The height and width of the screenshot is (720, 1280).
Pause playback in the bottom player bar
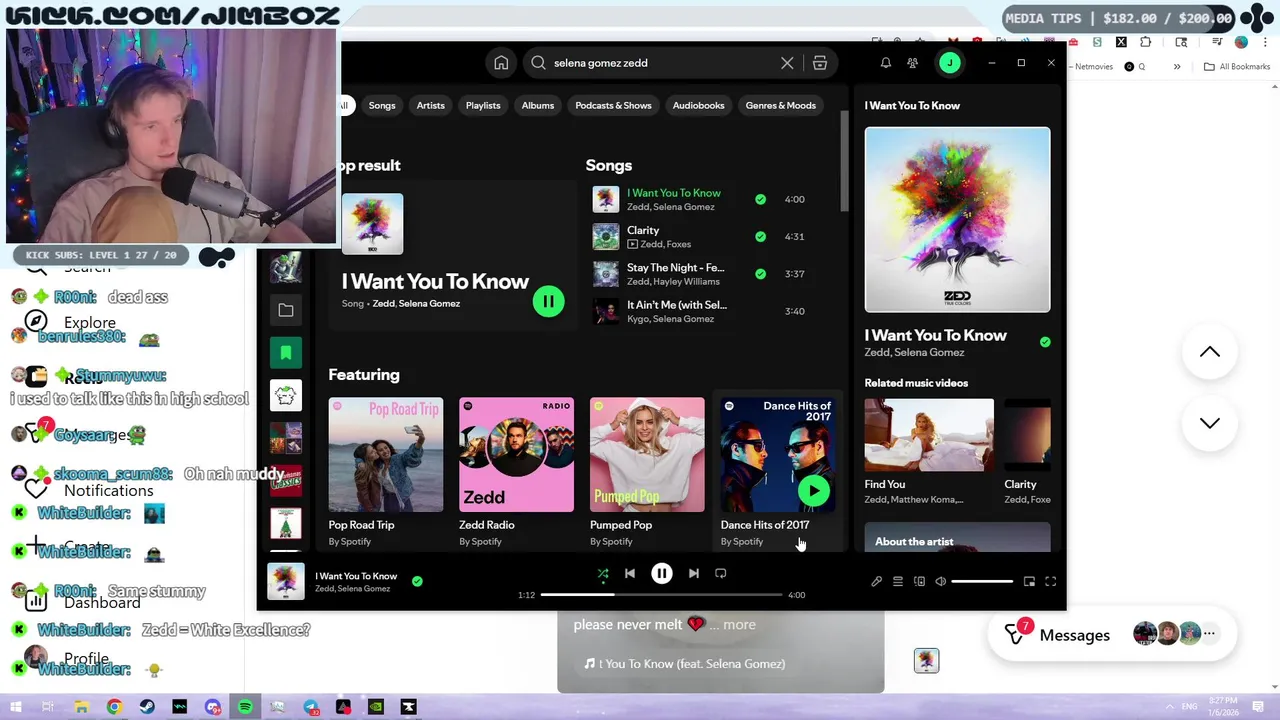click(x=662, y=573)
